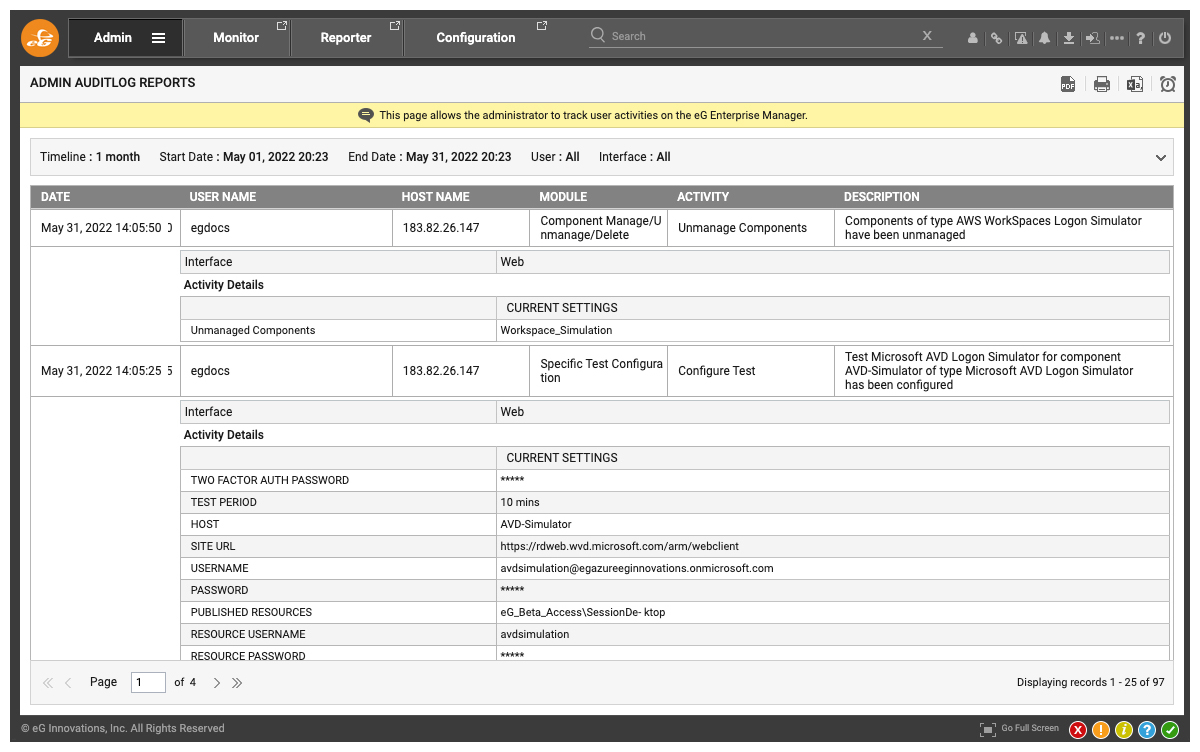Click the orange warning status icon
This screenshot has width=1200, height=752.
1101,730
